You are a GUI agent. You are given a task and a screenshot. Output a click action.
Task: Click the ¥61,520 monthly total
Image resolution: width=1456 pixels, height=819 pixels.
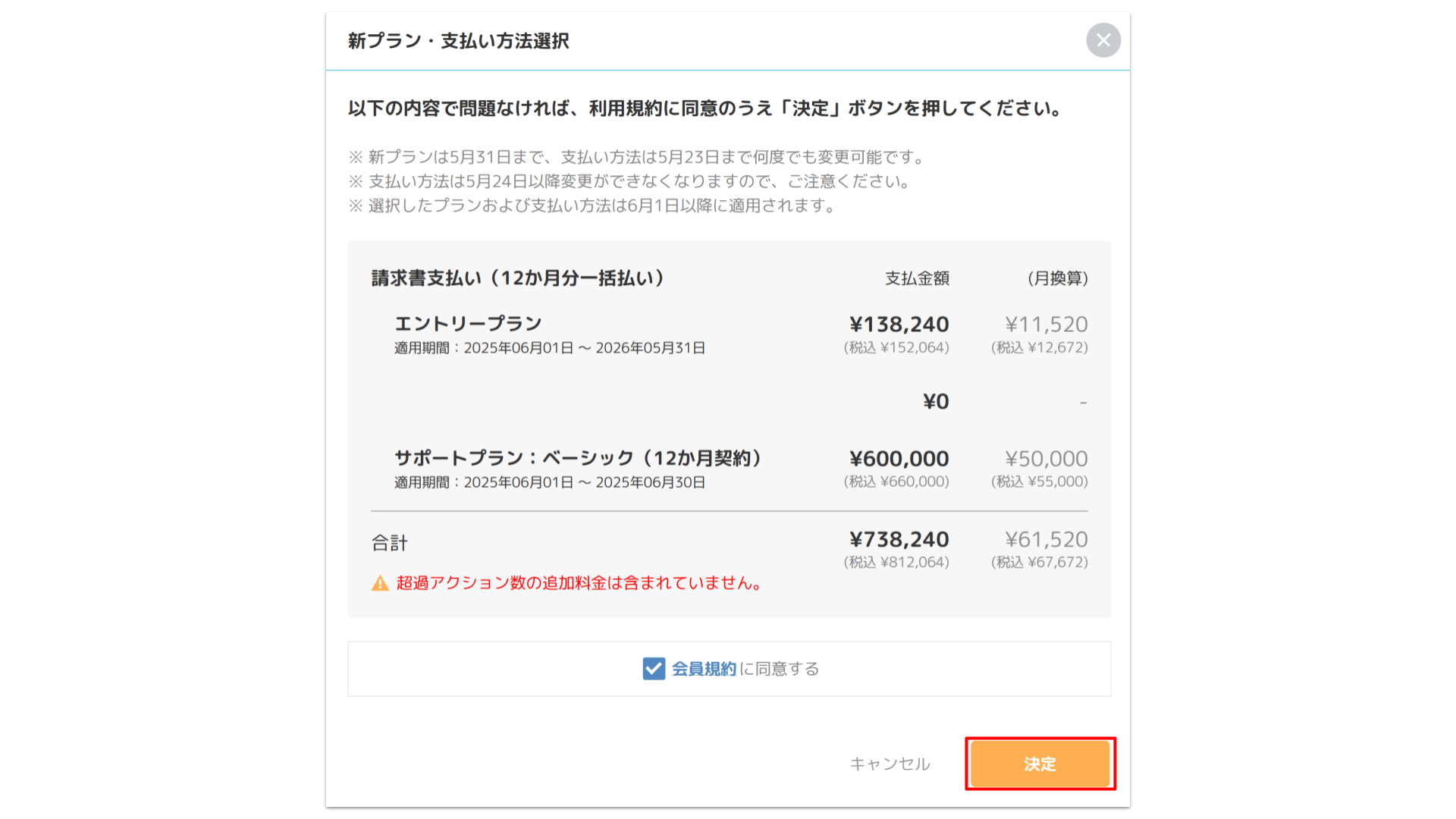tap(1046, 539)
